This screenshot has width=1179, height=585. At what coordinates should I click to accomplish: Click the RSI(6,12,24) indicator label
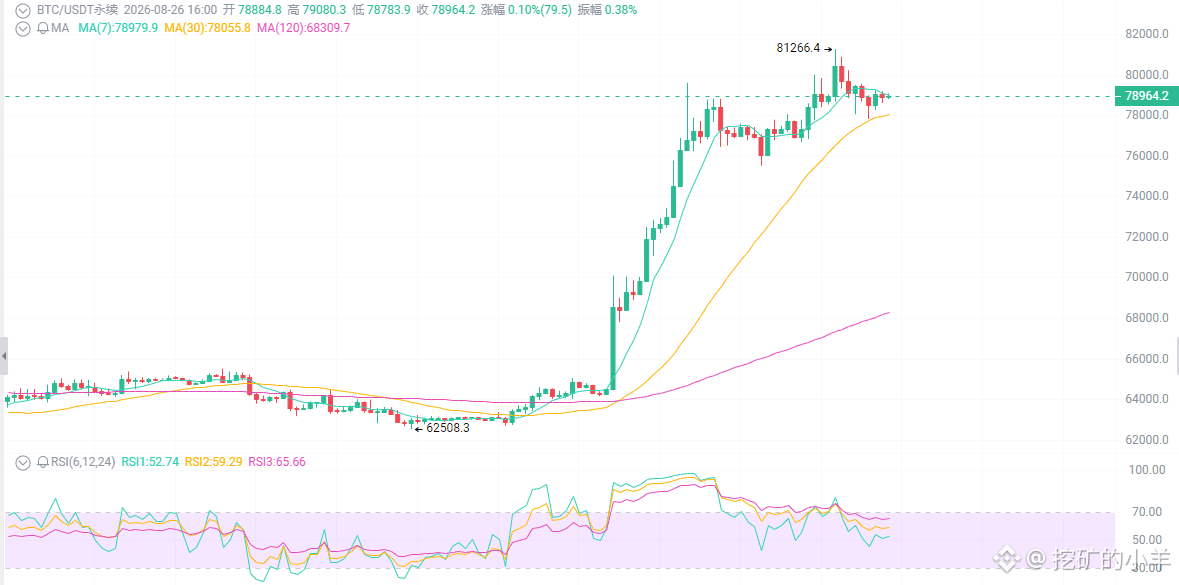pos(82,462)
